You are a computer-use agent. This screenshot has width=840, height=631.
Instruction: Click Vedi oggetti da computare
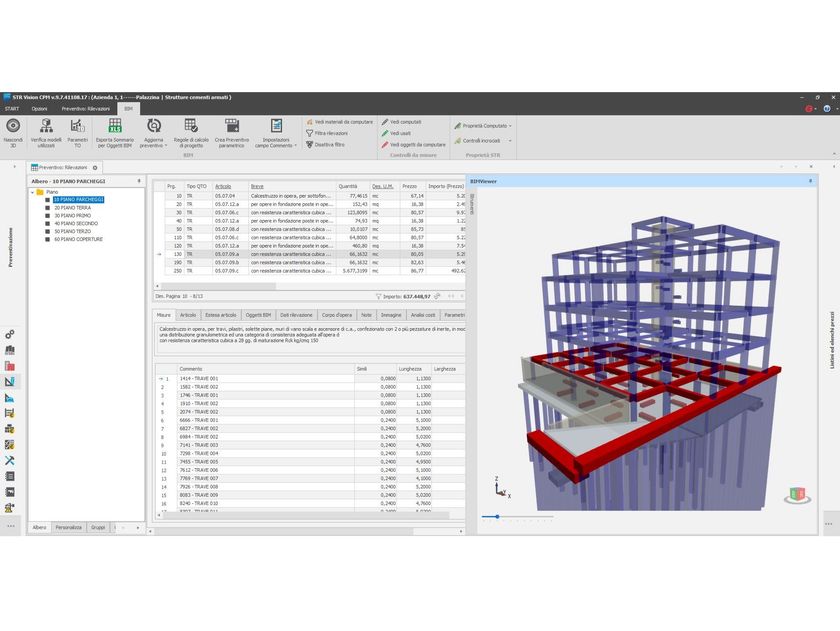click(x=414, y=145)
